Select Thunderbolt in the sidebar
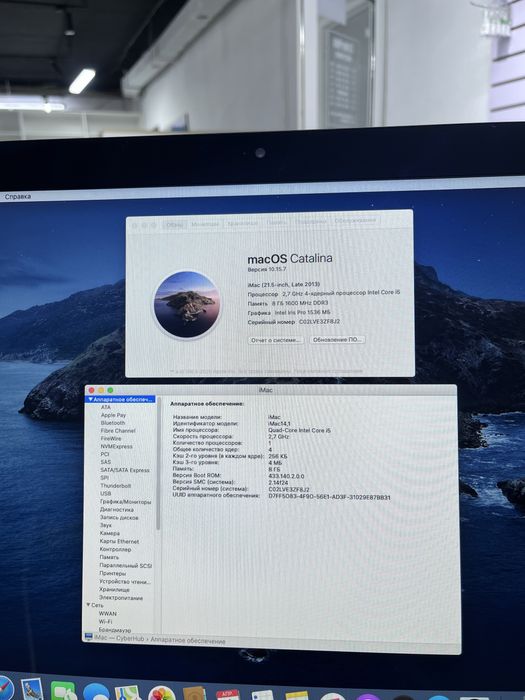525x700 pixels. pyautogui.click(x=116, y=486)
